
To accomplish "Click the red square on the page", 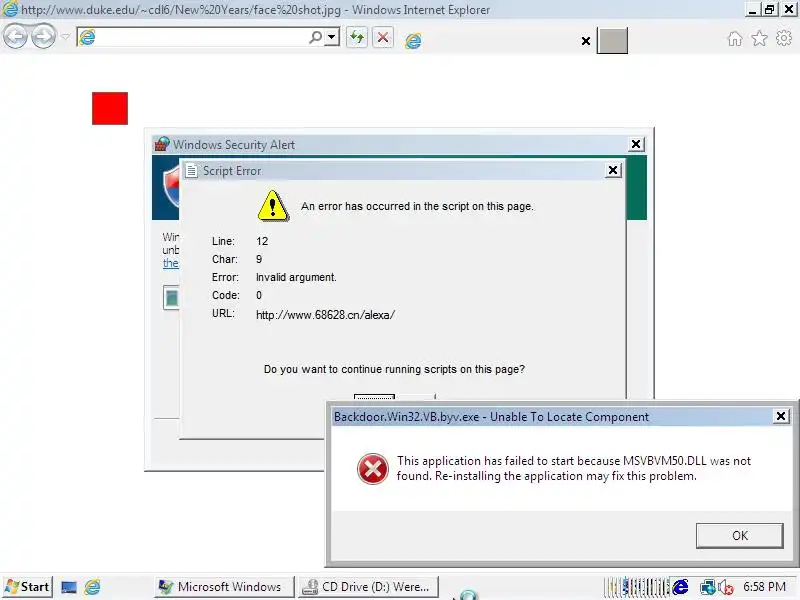I will (x=110, y=108).
